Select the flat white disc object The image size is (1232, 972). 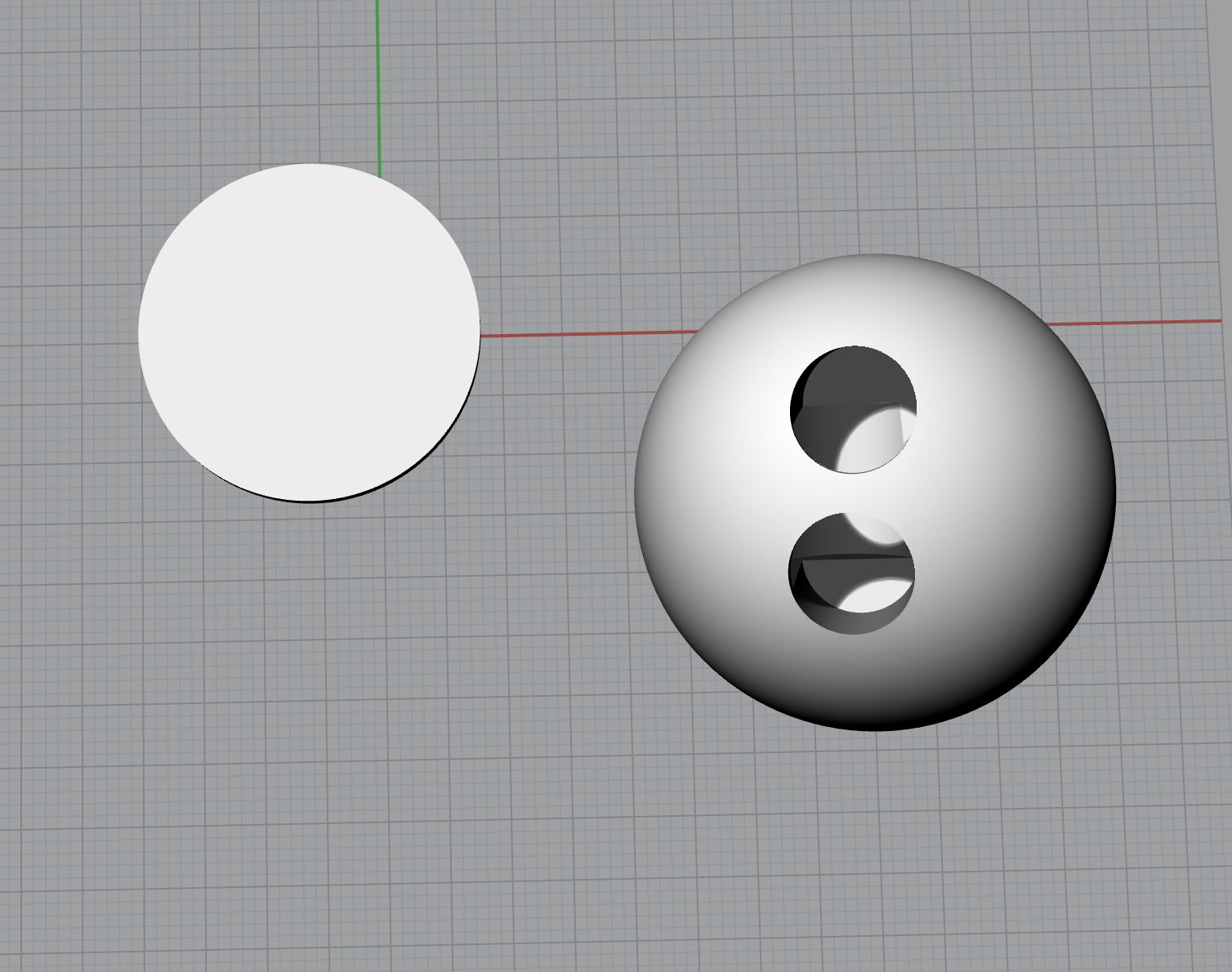point(309,332)
